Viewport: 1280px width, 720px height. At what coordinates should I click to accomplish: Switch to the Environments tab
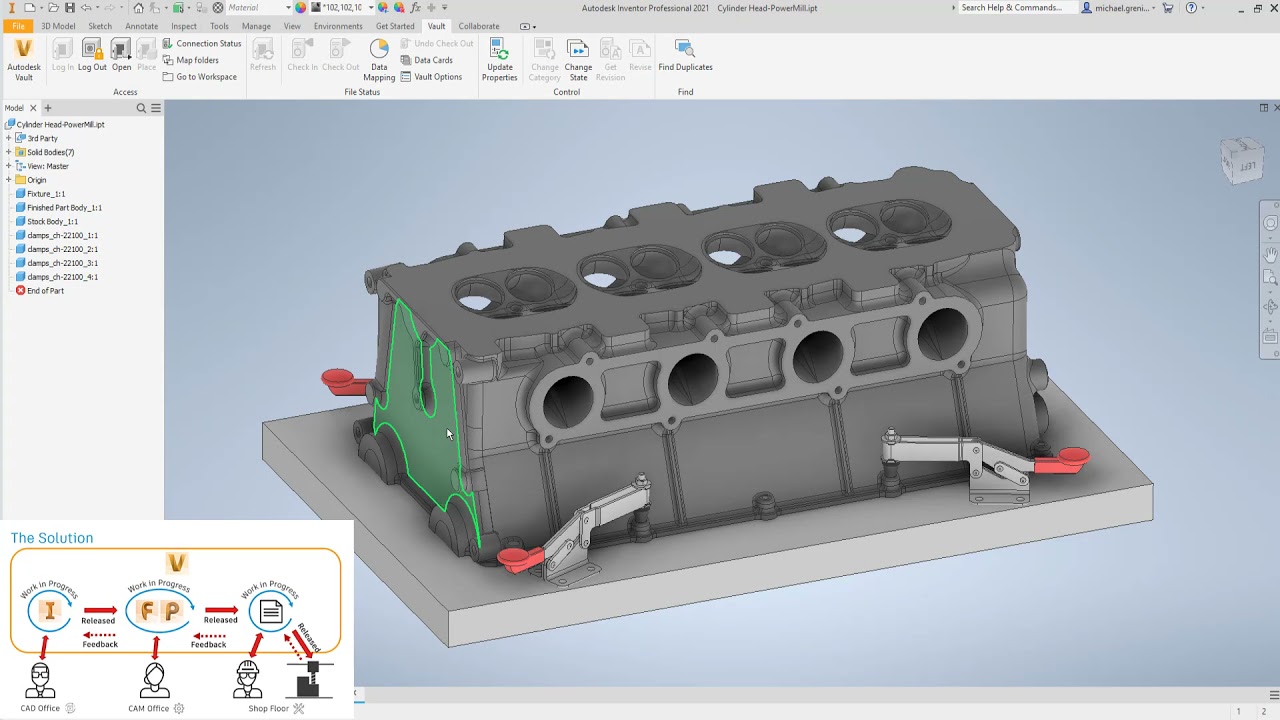338,26
